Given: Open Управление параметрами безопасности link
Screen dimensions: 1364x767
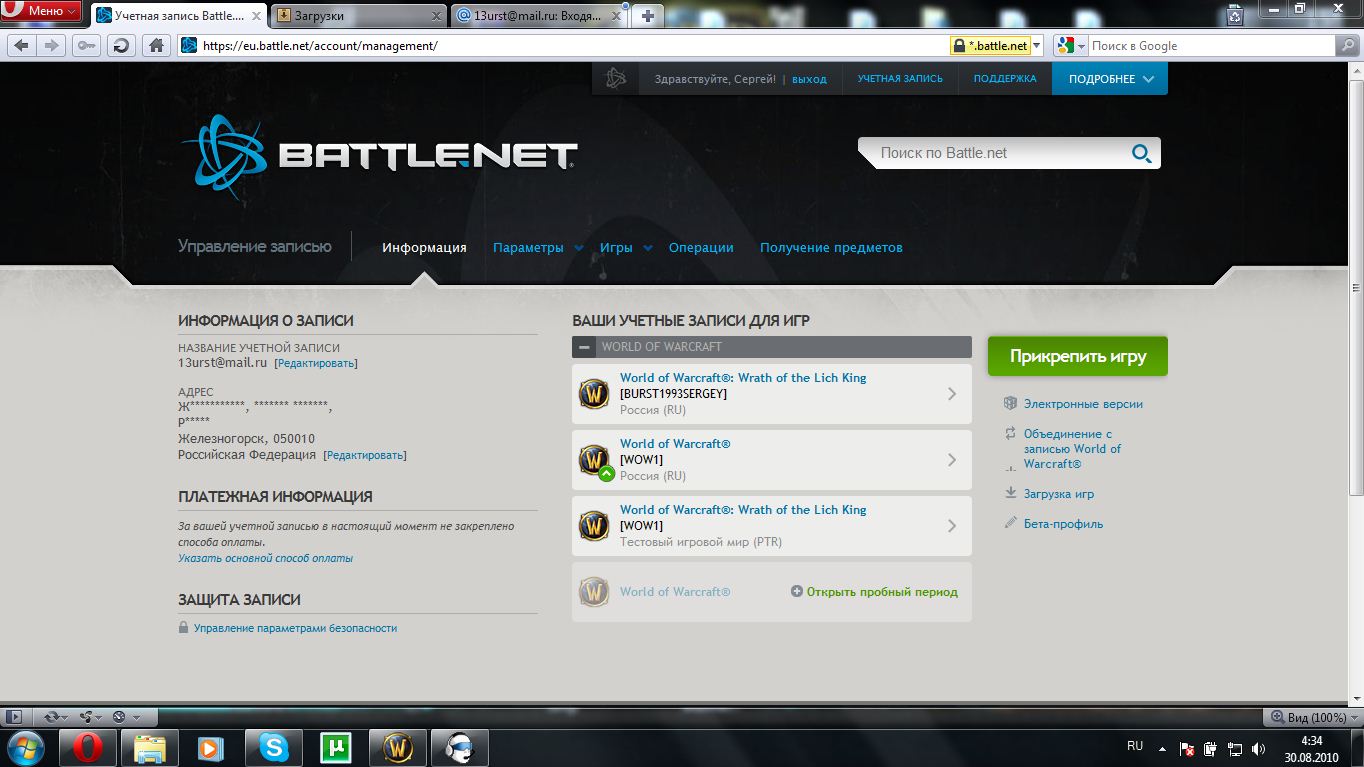Looking at the screenshot, I should 295,628.
